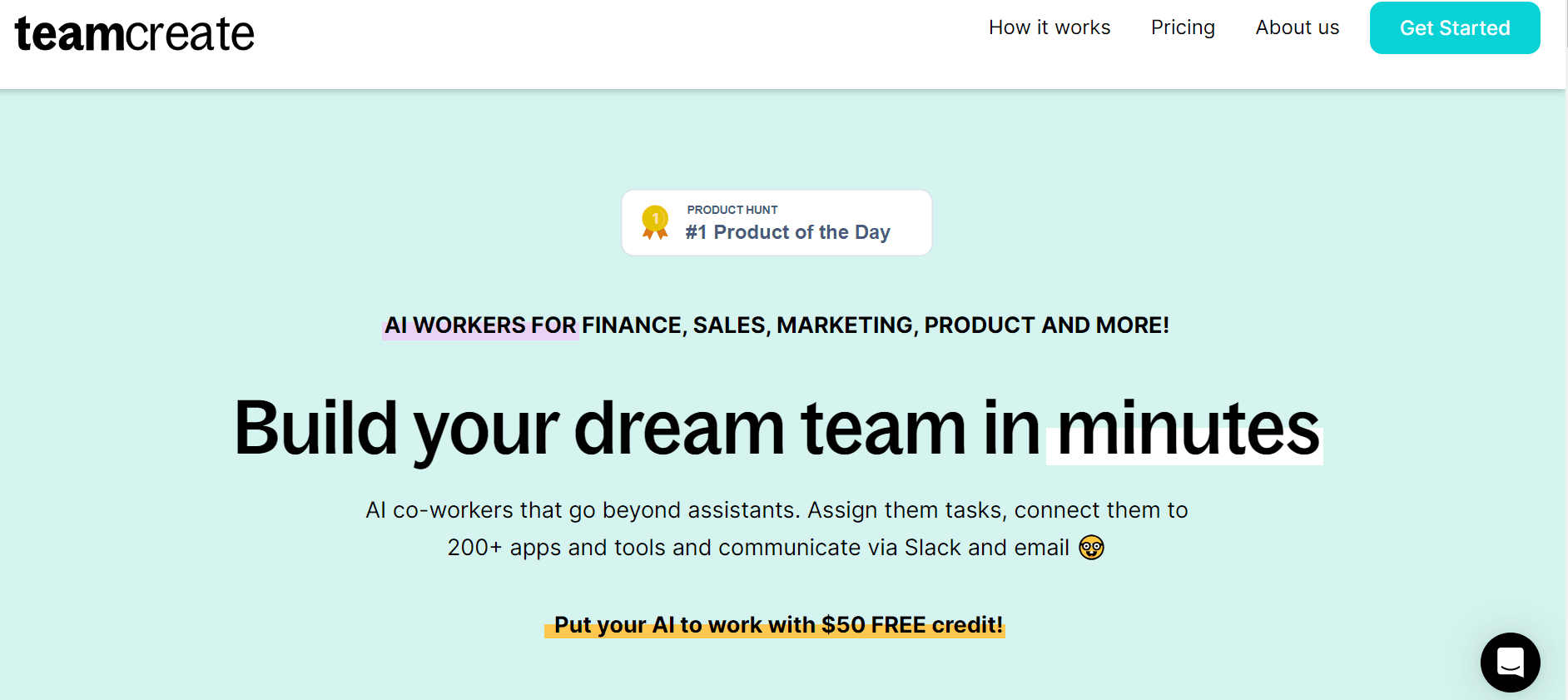Click the 'AI WORKERS FOR' highlighted text
This screenshot has width=1568, height=700.
point(479,325)
